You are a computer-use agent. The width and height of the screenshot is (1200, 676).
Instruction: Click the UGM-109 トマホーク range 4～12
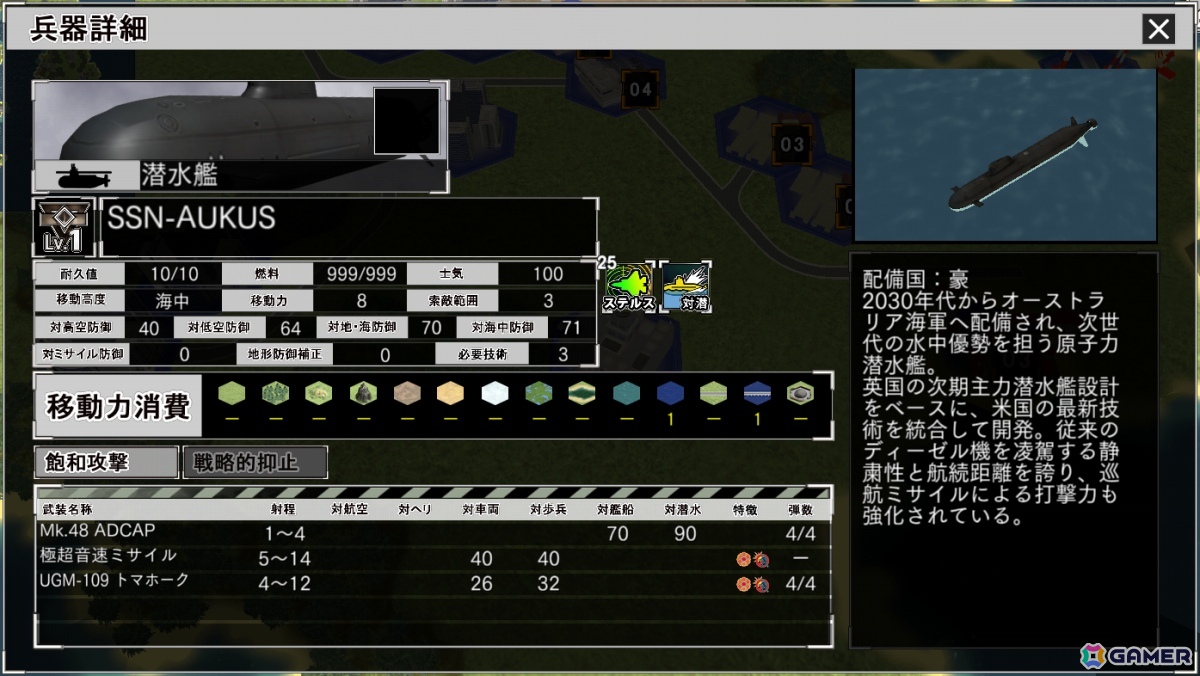point(284,584)
